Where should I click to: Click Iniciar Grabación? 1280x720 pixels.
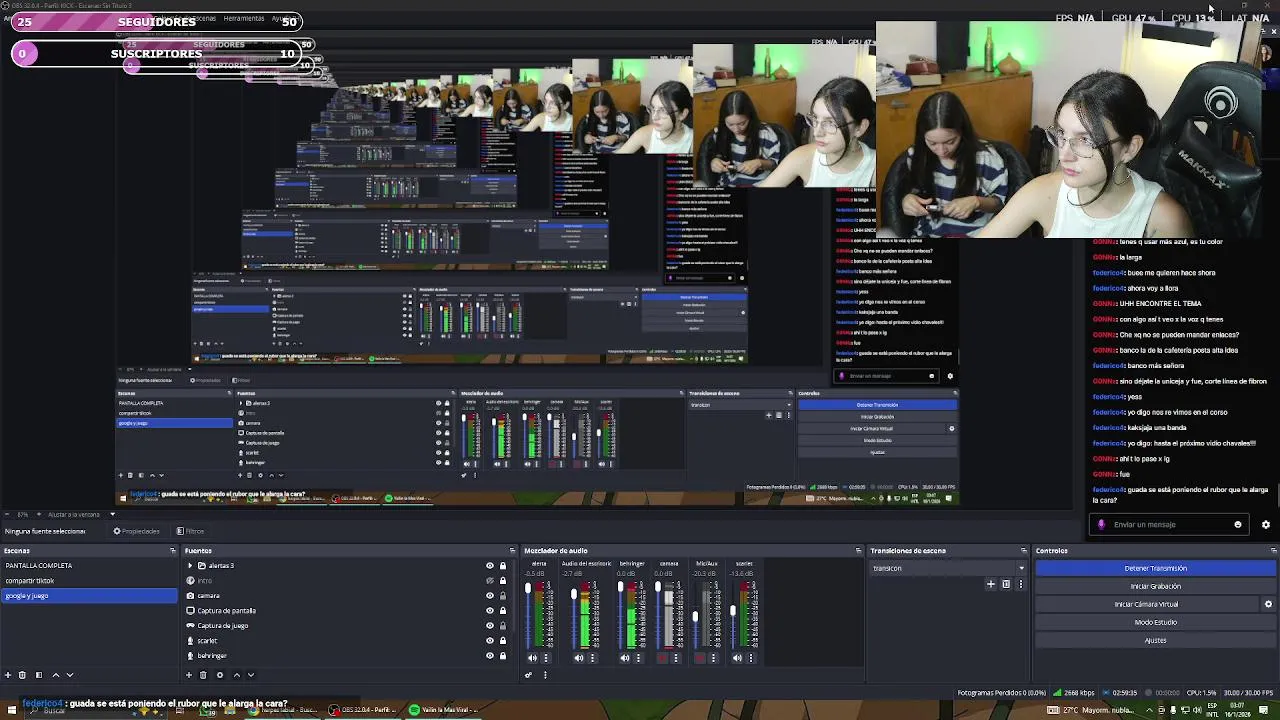(1155, 586)
